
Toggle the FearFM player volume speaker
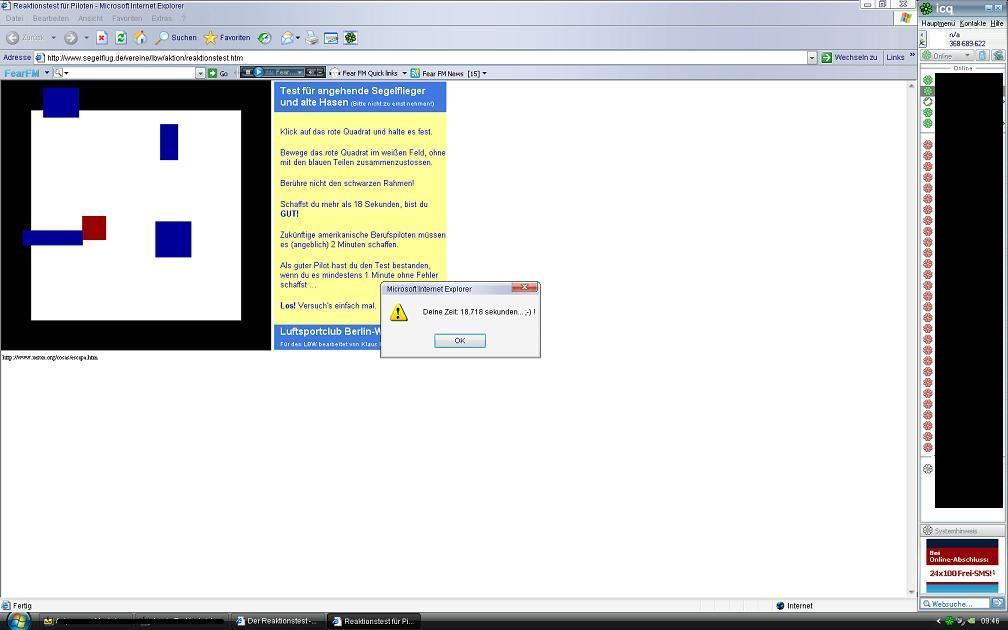point(310,73)
